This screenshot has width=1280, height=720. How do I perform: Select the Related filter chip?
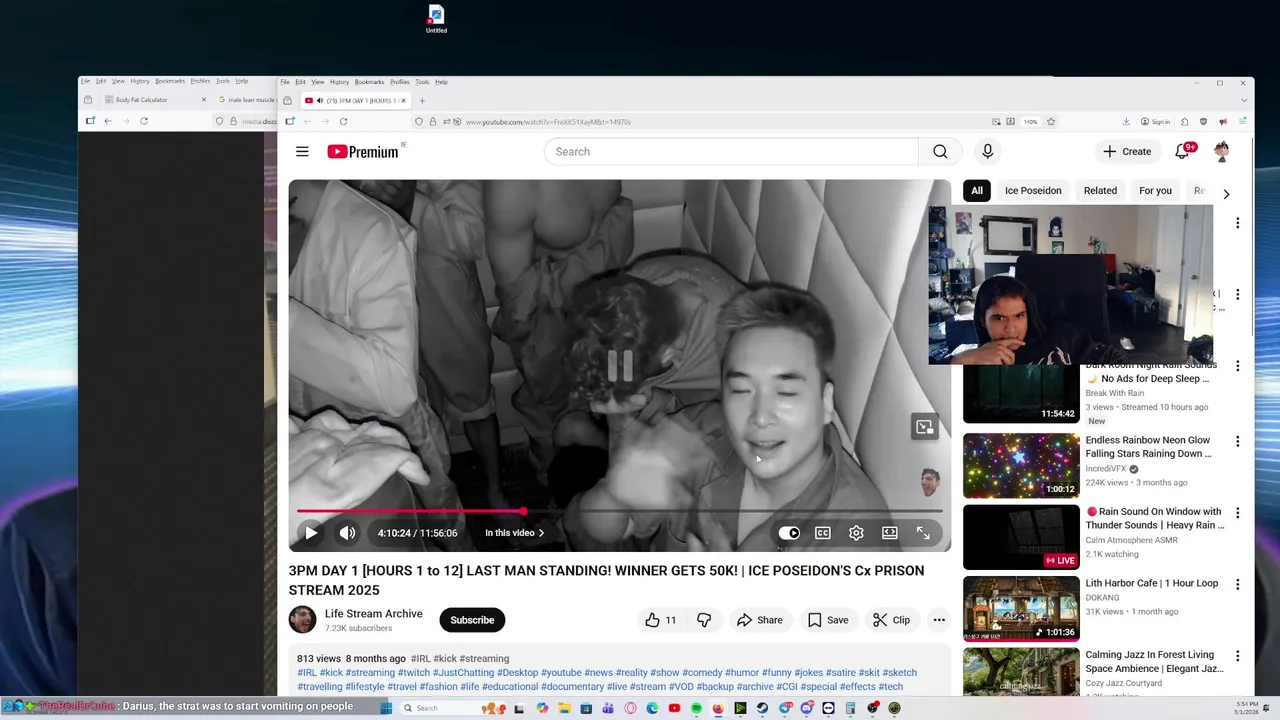(1100, 191)
